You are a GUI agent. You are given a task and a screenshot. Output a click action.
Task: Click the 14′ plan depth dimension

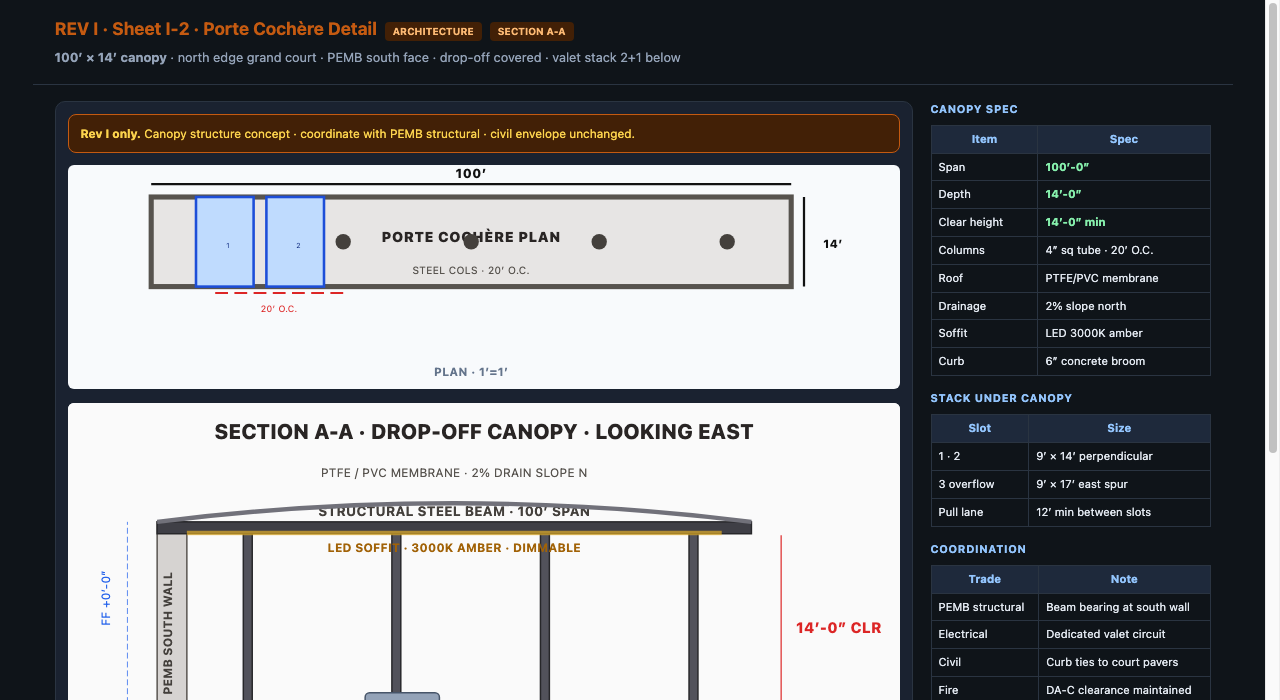pos(832,244)
